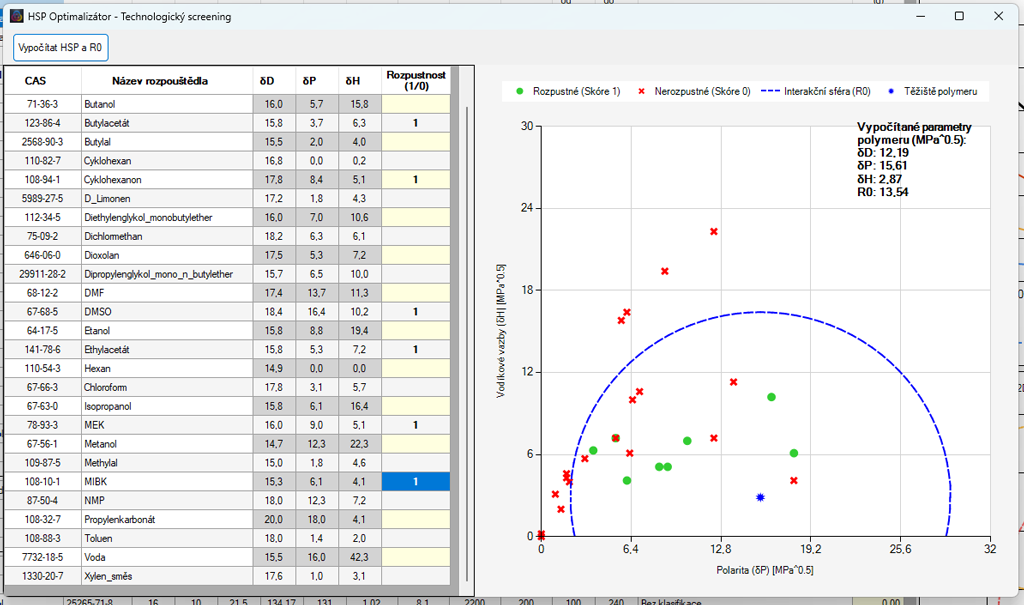The height and width of the screenshot is (605, 1024).
Task: Click the δP value 18,0 for Propylenkarbonát
Action: pyautogui.click(x=317, y=520)
